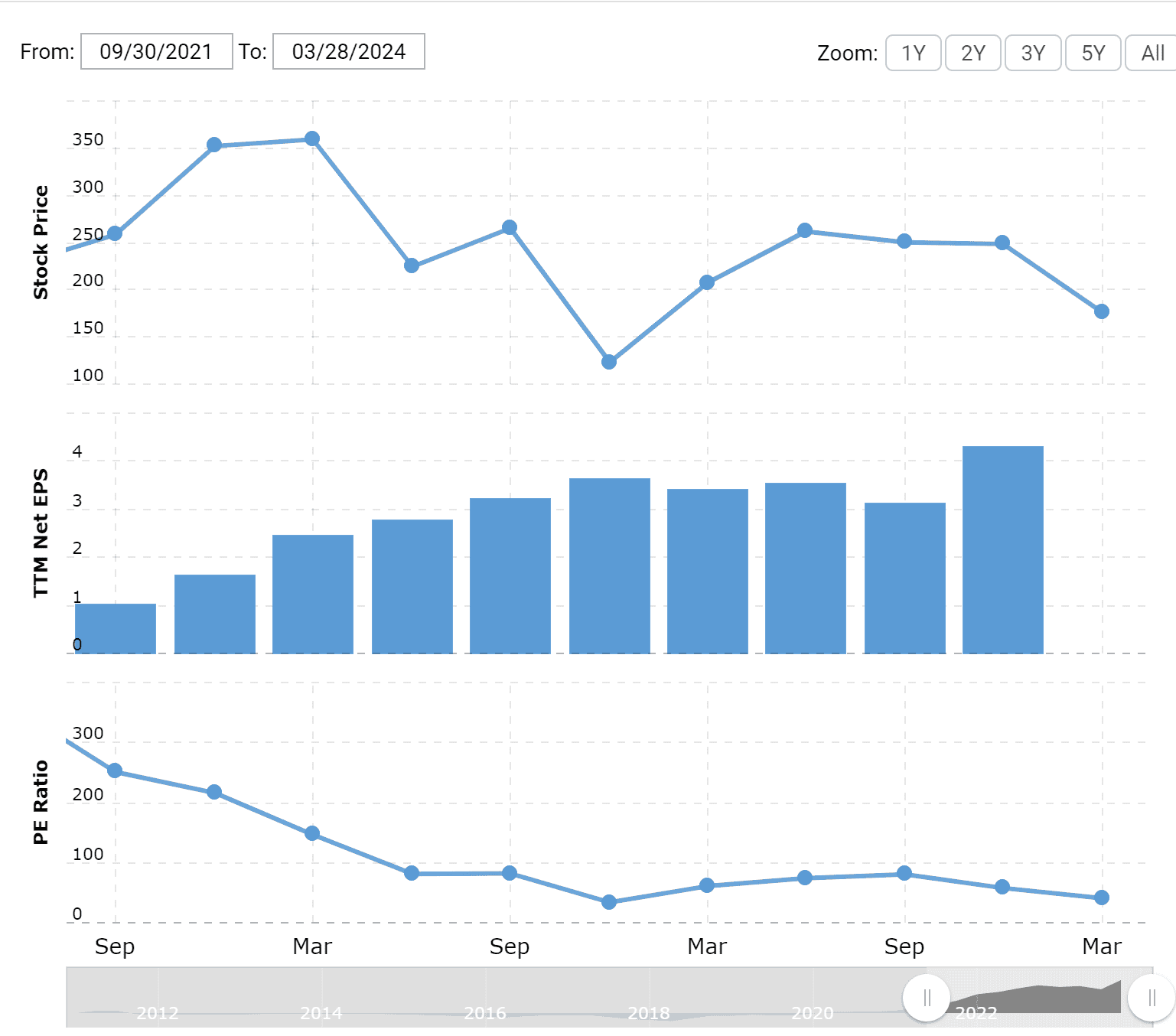Set zoom to 3Y

pos(1032,53)
